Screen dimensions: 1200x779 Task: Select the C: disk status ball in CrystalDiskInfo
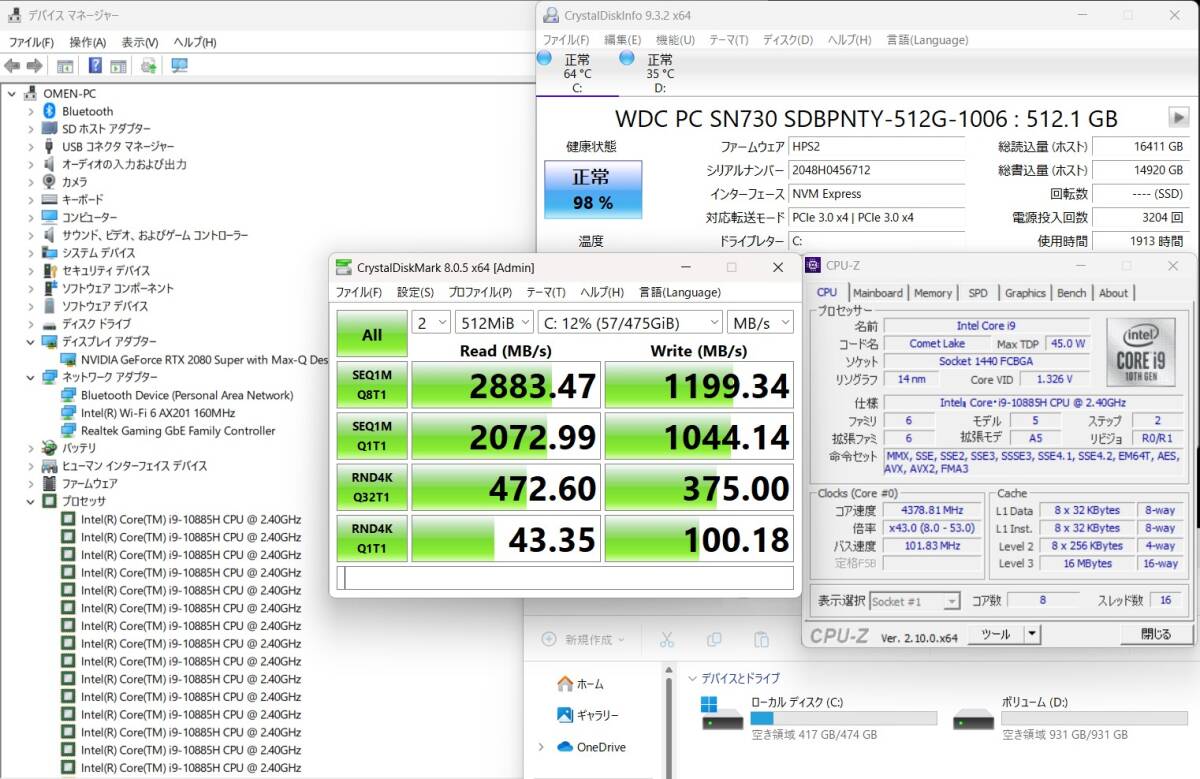click(x=544, y=59)
